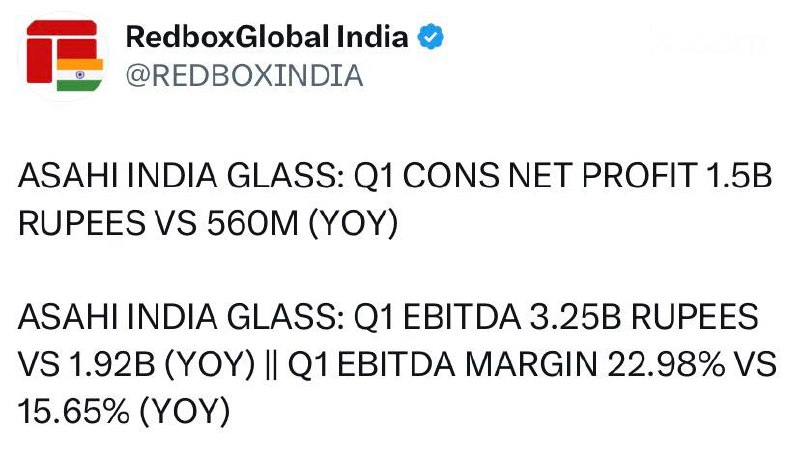
Task: Click the red box logo in avatar
Action: pos(61,51)
